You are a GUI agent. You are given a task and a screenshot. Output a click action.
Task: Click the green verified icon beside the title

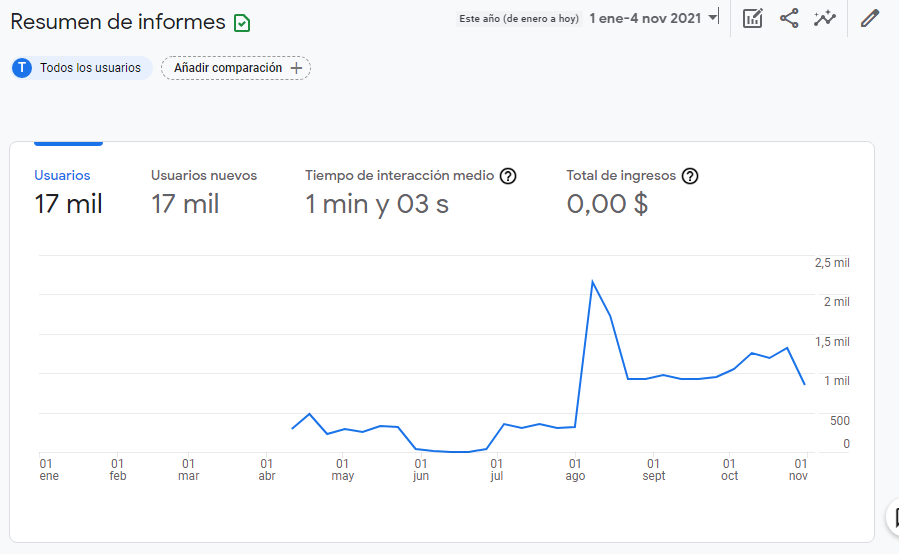(241, 22)
